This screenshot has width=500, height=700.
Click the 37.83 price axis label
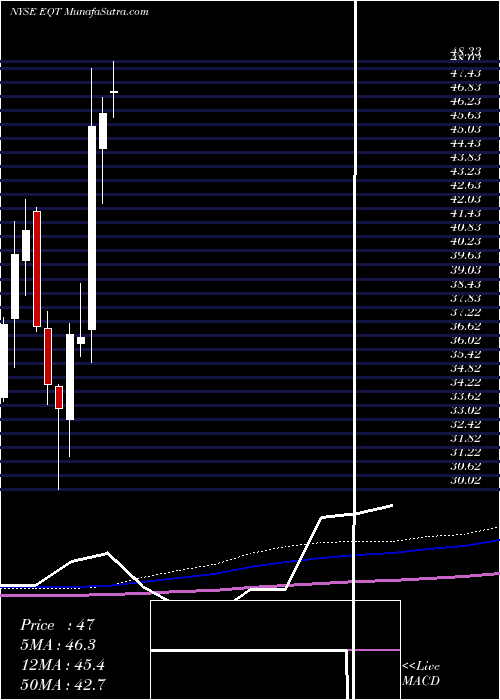(x=464, y=297)
